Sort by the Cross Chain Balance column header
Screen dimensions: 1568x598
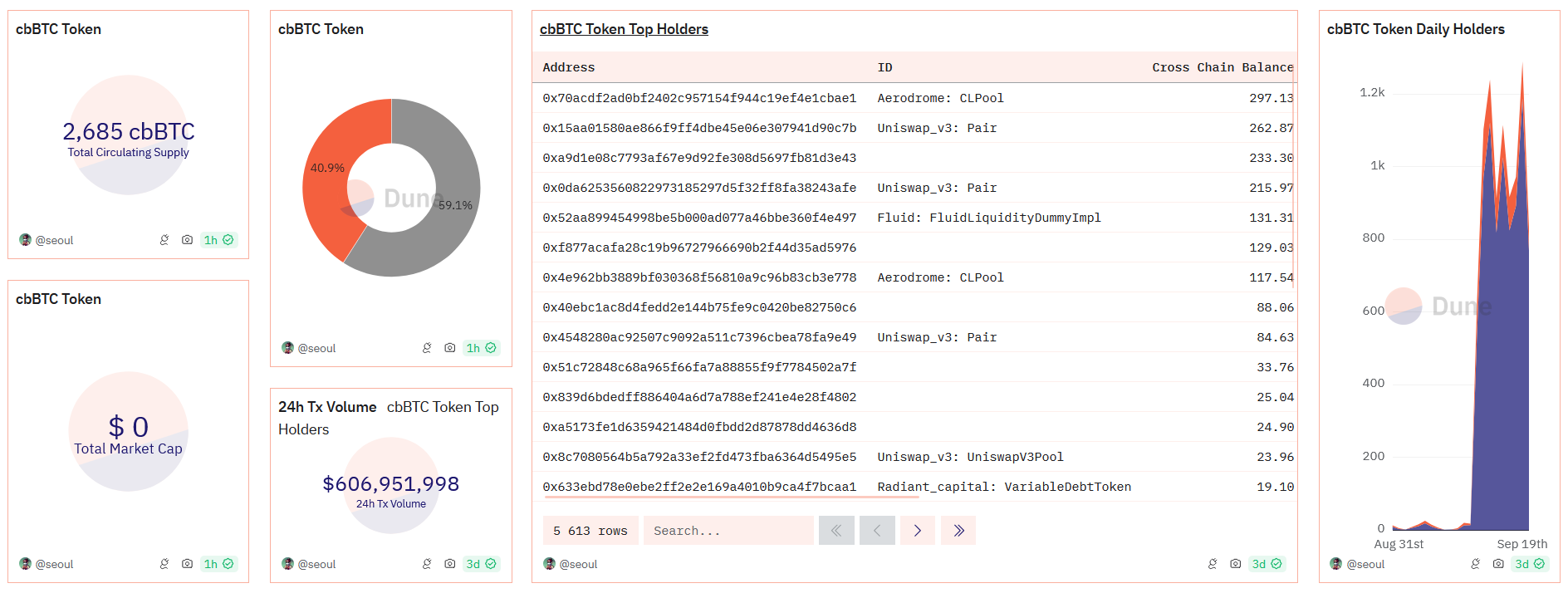[x=1223, y=67]
